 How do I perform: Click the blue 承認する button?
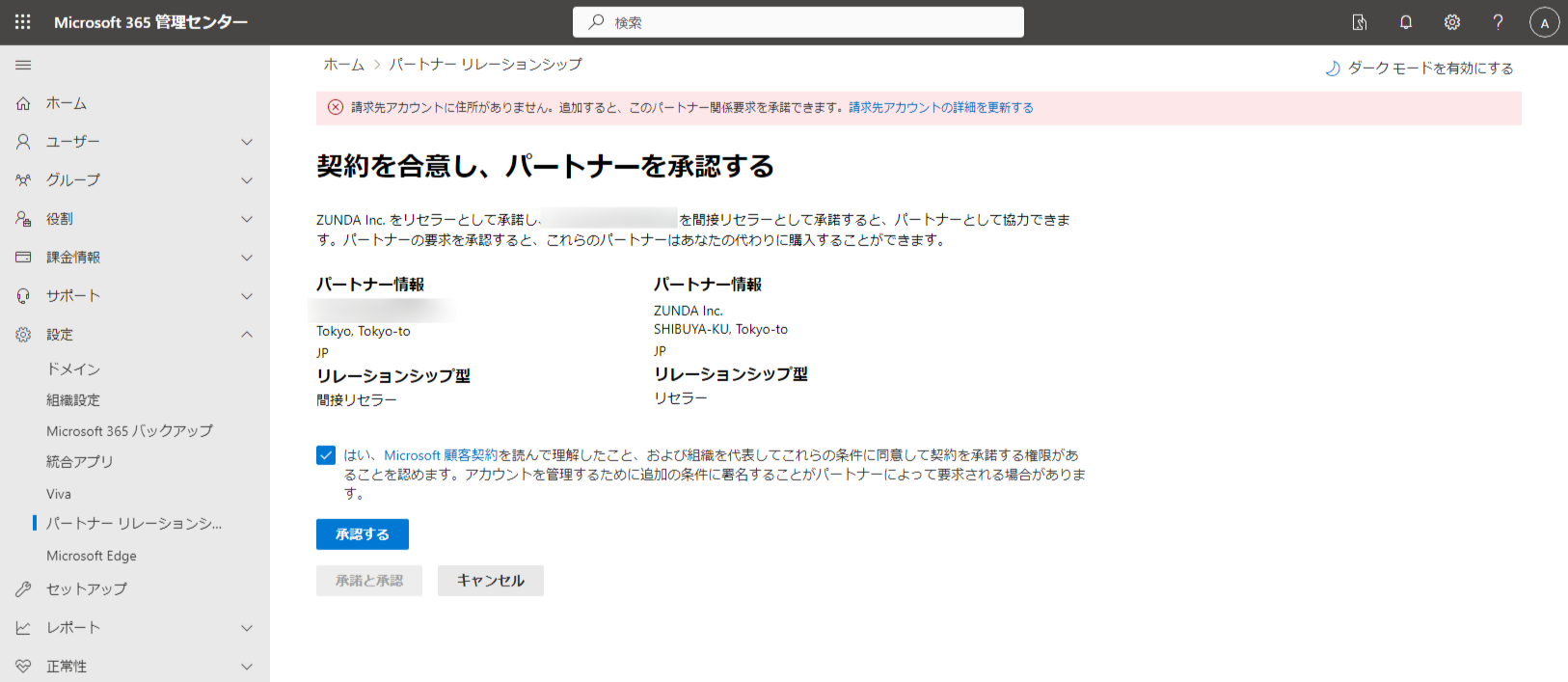[x=363, y=534]
